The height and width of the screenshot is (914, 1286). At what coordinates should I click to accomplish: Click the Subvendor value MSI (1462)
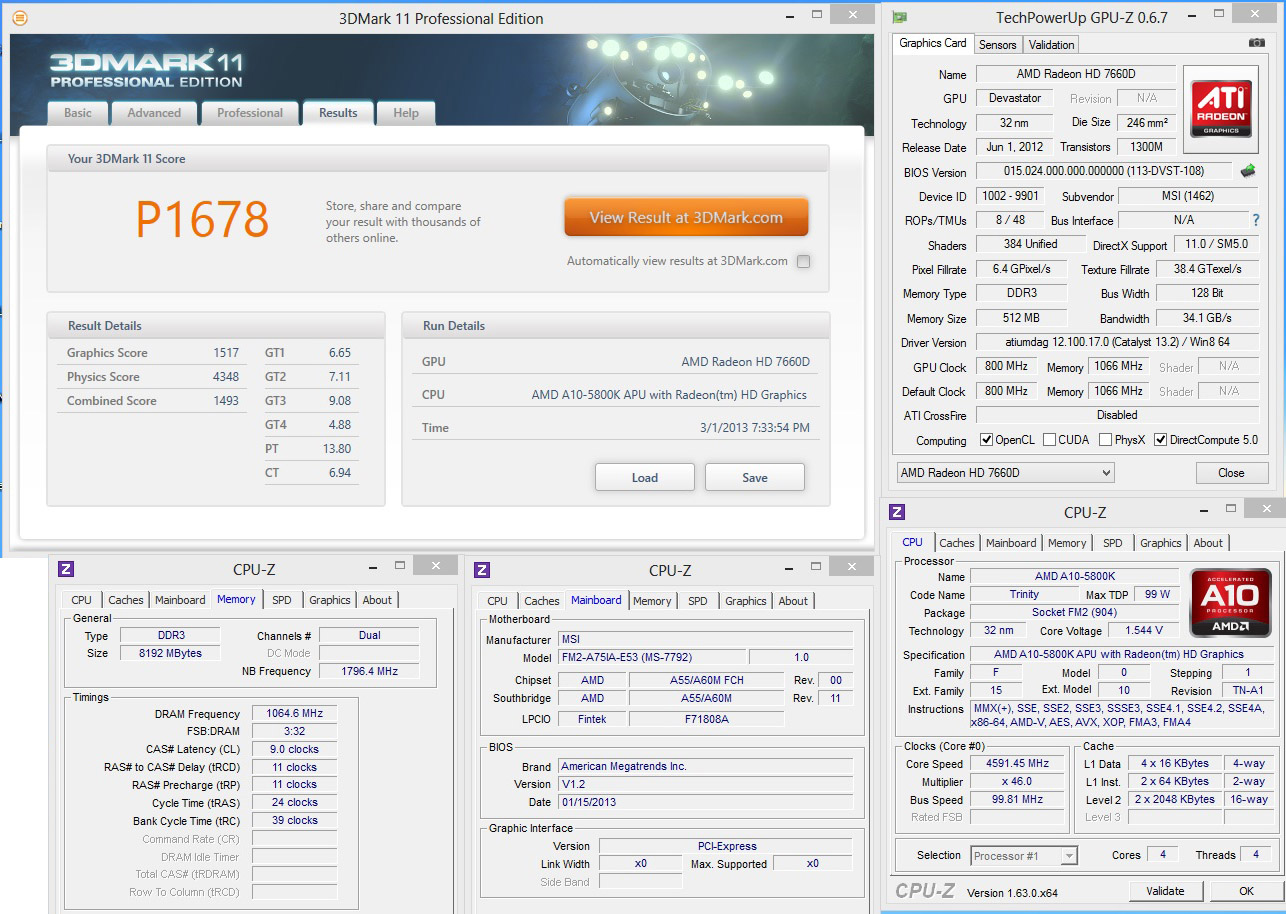click(1188, 196)
